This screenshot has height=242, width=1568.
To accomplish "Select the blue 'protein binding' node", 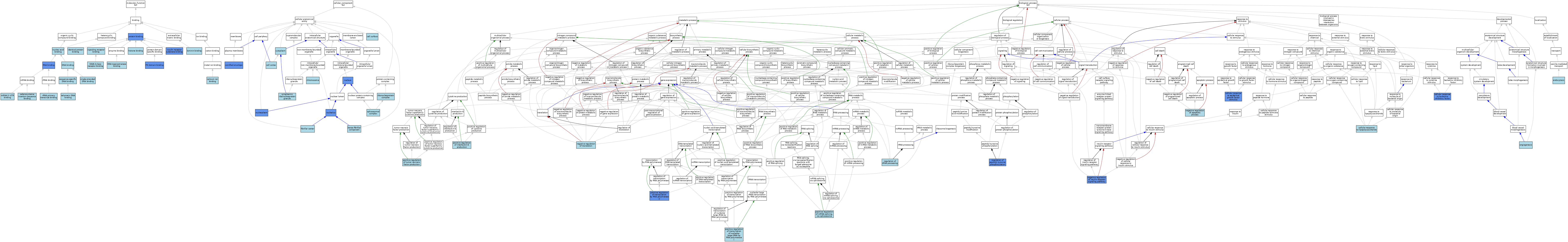I will (x=136, y=37).
